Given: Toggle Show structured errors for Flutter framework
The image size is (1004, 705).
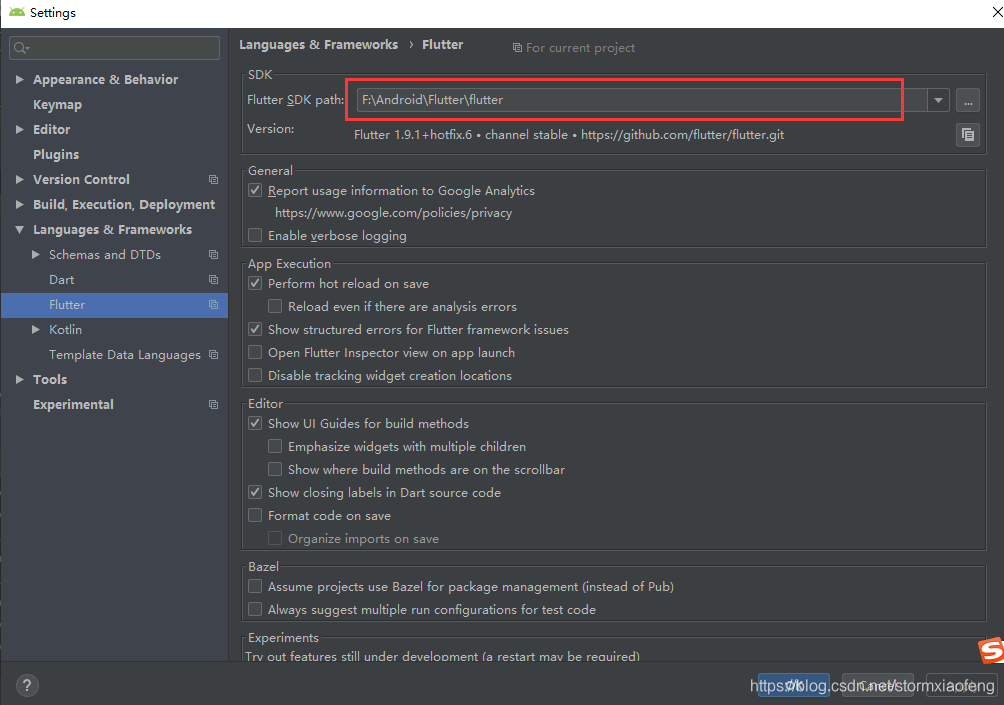Looking at the screenshot, I should (255, 329).
